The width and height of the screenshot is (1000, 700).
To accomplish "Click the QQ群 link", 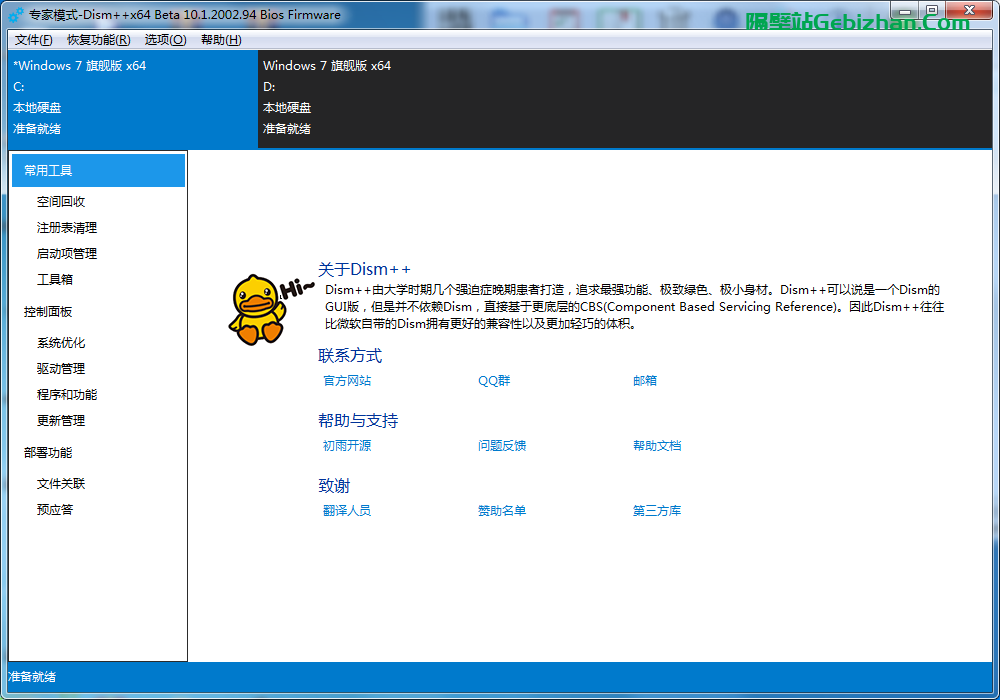I will point(494,381).
